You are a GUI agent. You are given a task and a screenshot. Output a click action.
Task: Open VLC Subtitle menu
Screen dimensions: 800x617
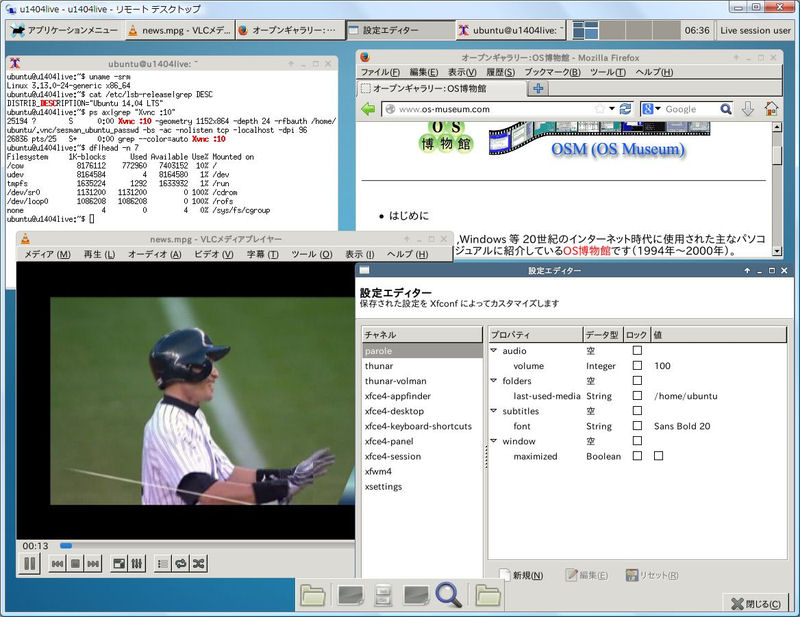(x=263, y=254)
